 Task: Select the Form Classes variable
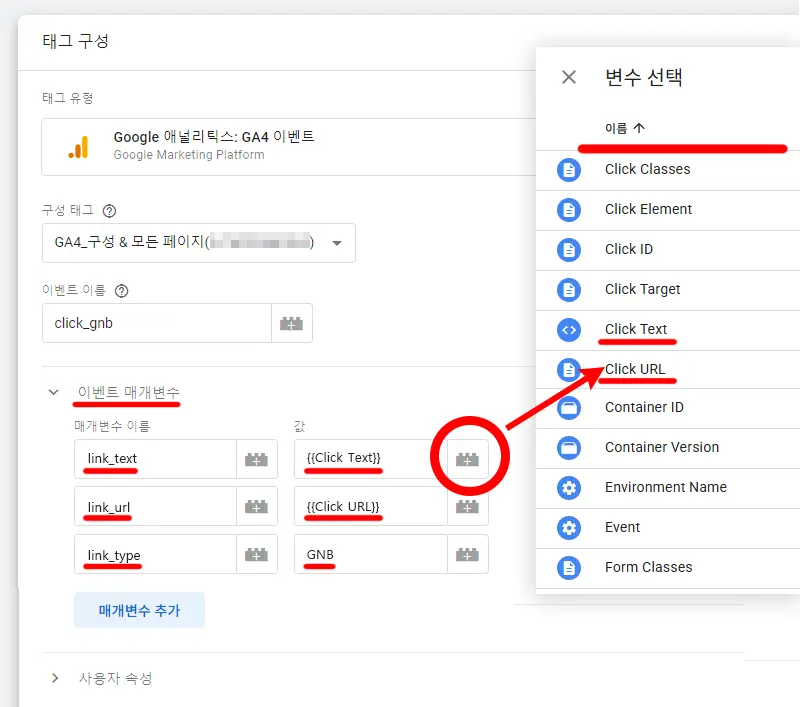(668, 568)
